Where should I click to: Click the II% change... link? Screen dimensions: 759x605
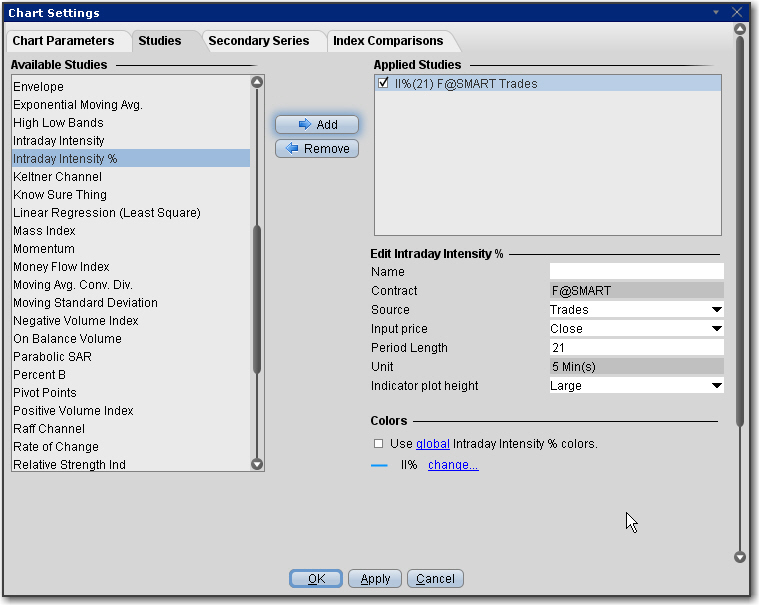tap(453, 465)
